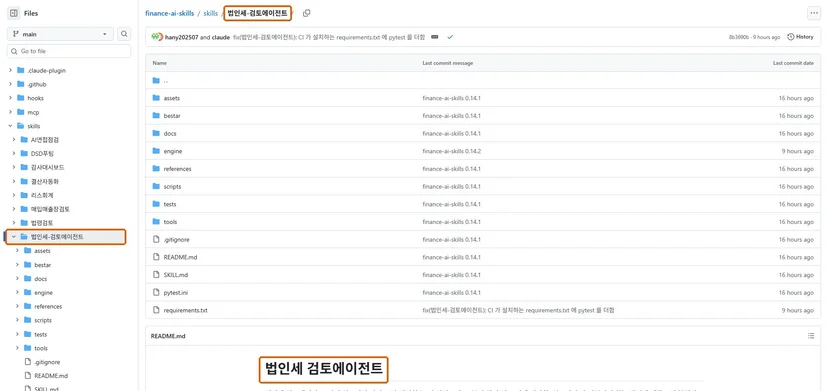Click the parent directory folder icon
Screen dimensions: 828x391
156,81
